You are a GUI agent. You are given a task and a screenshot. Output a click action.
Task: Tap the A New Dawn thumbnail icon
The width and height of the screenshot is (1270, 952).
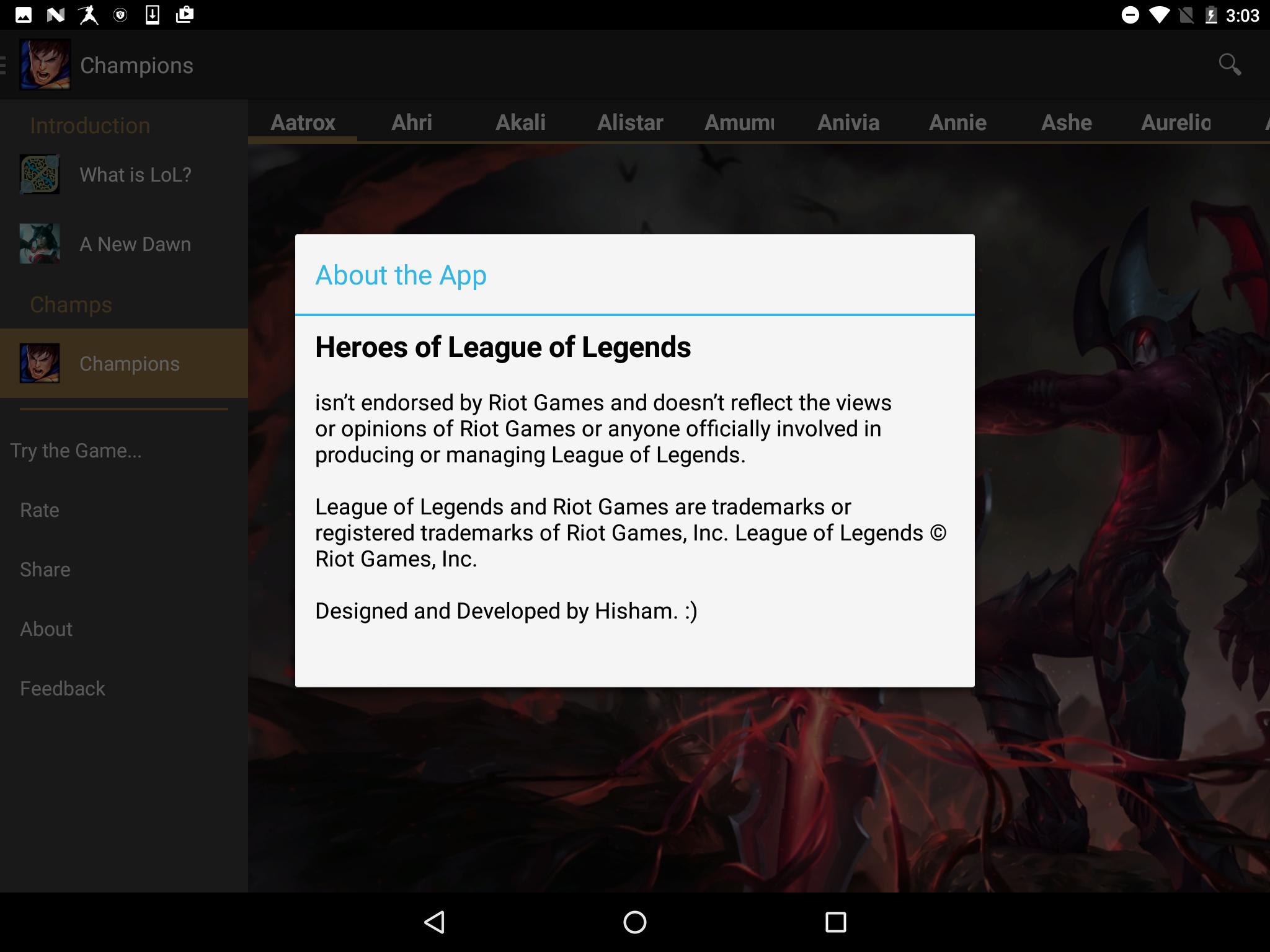pyautogui.click(x=40, y=244)
